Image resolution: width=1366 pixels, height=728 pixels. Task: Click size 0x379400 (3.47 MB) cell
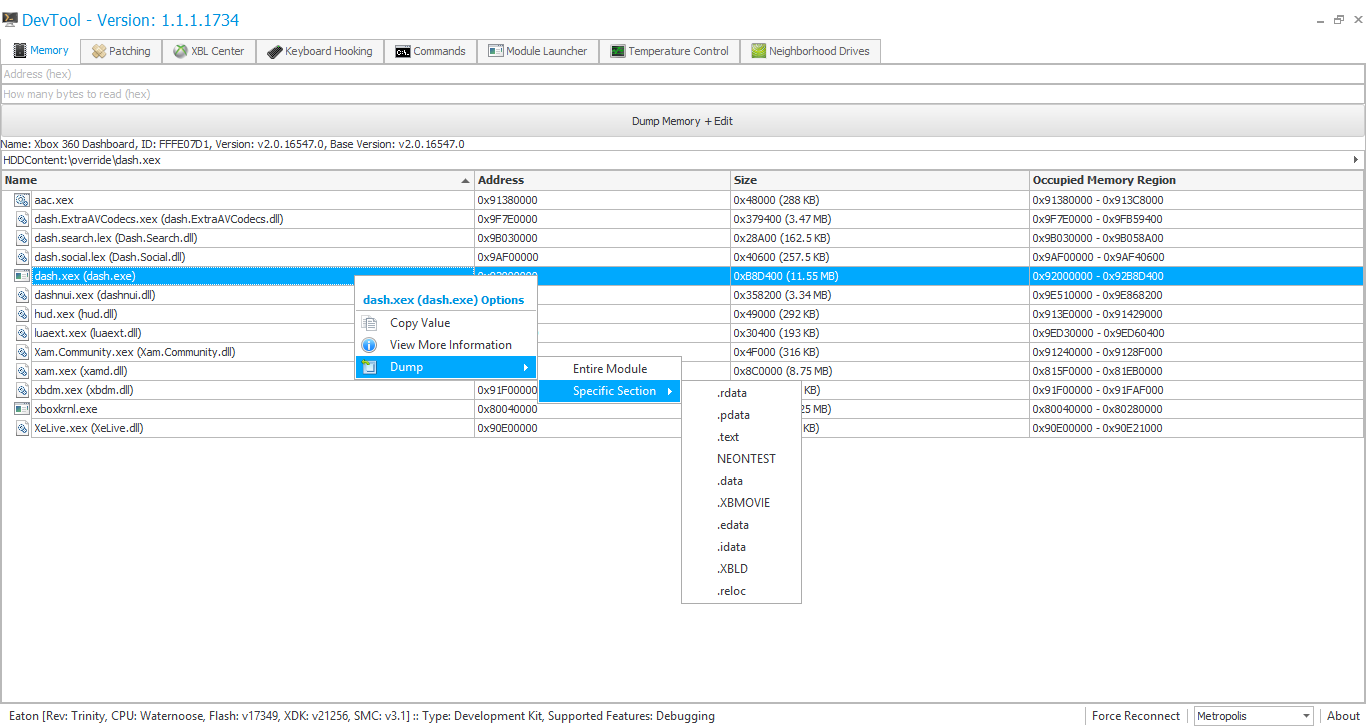880,219
